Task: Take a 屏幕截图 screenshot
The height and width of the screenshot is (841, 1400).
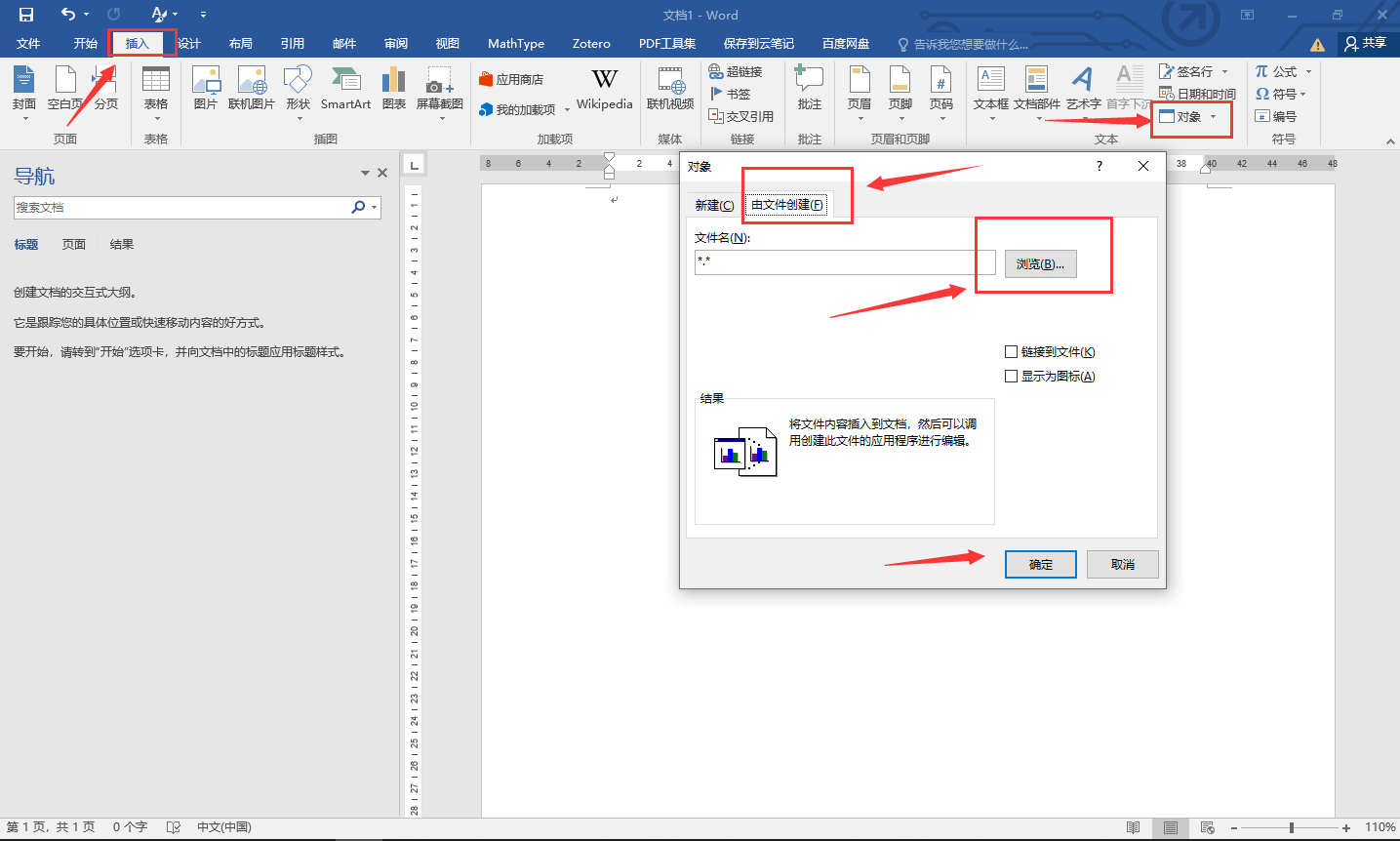Action: pos(440,94)
